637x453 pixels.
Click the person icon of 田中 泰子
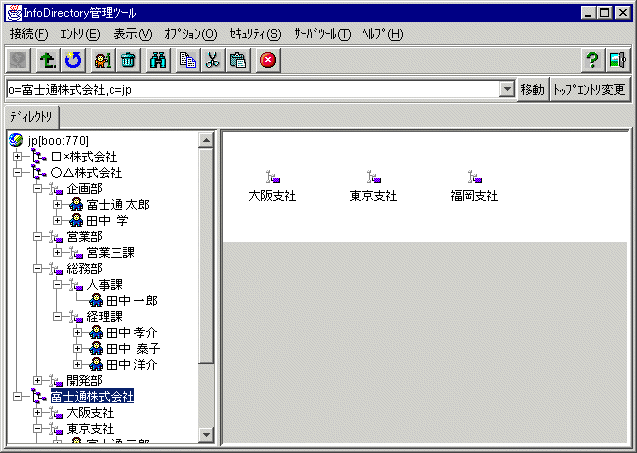click(x=96, y=348)
